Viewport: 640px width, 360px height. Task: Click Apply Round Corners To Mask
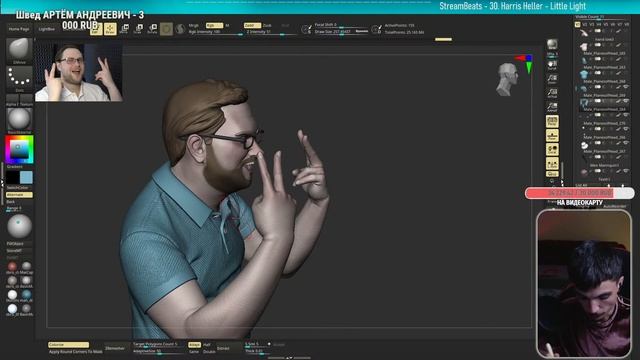[76, 352]
